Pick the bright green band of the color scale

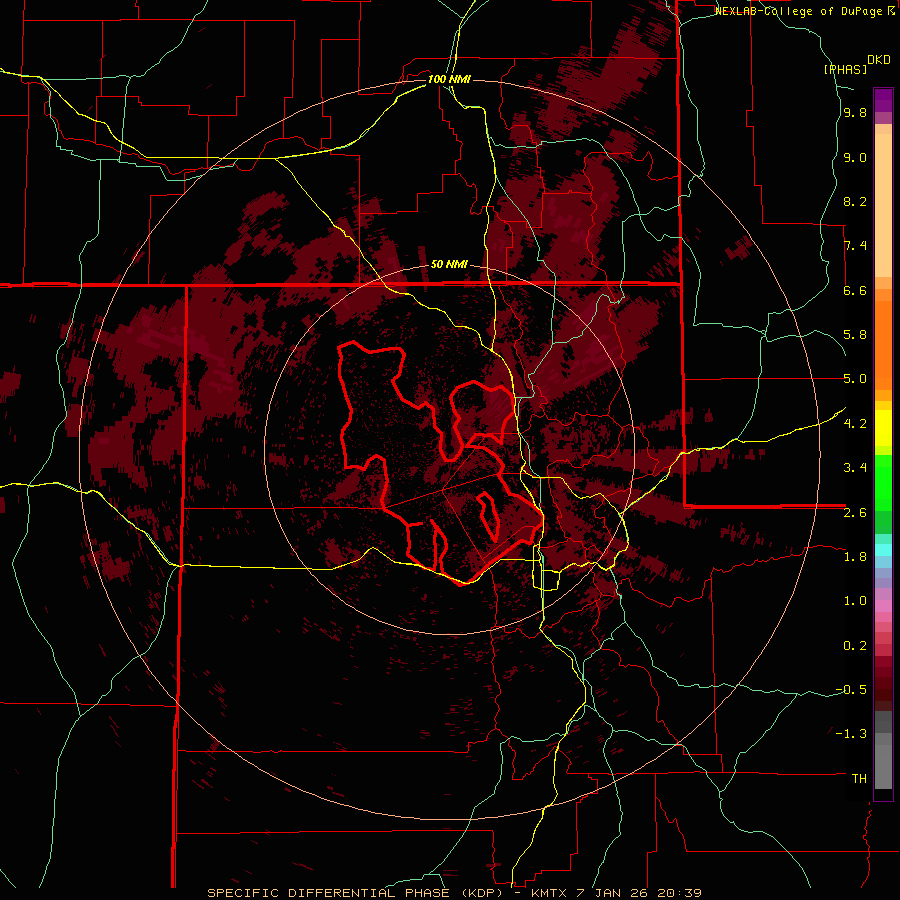click(x=883, y=482)
